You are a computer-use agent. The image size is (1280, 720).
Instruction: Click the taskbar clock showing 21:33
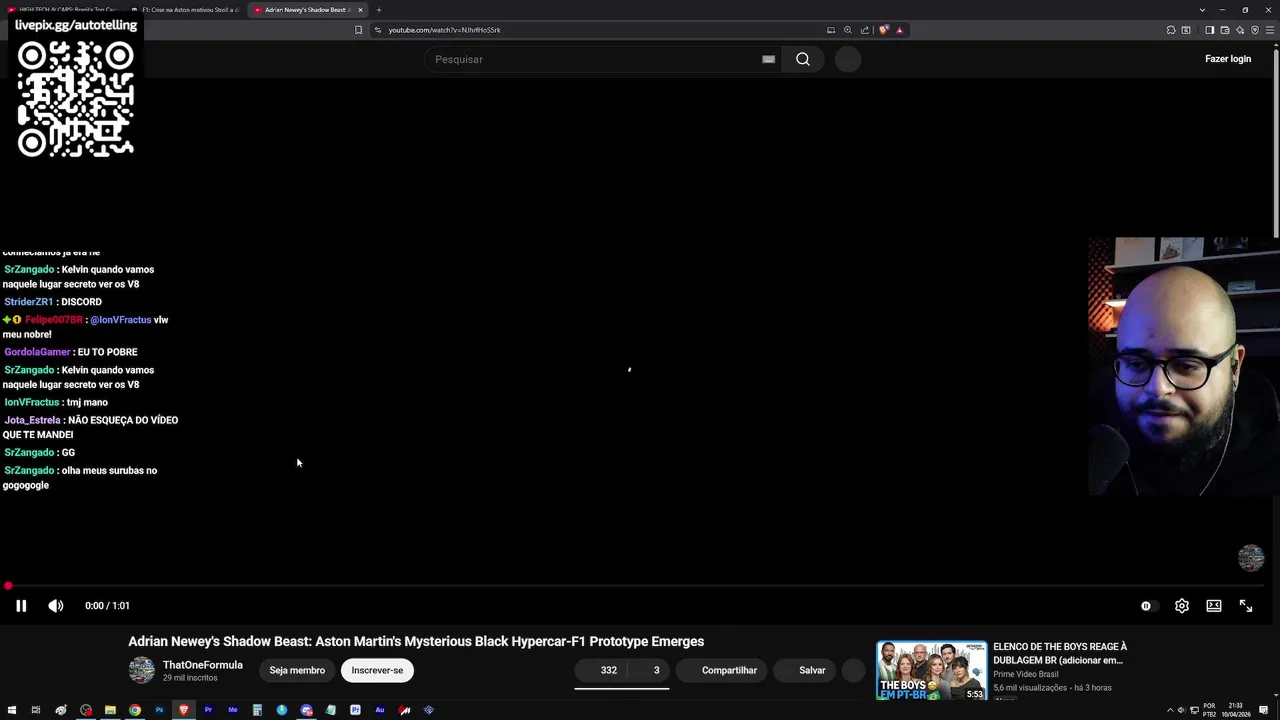coord(1236,710)
